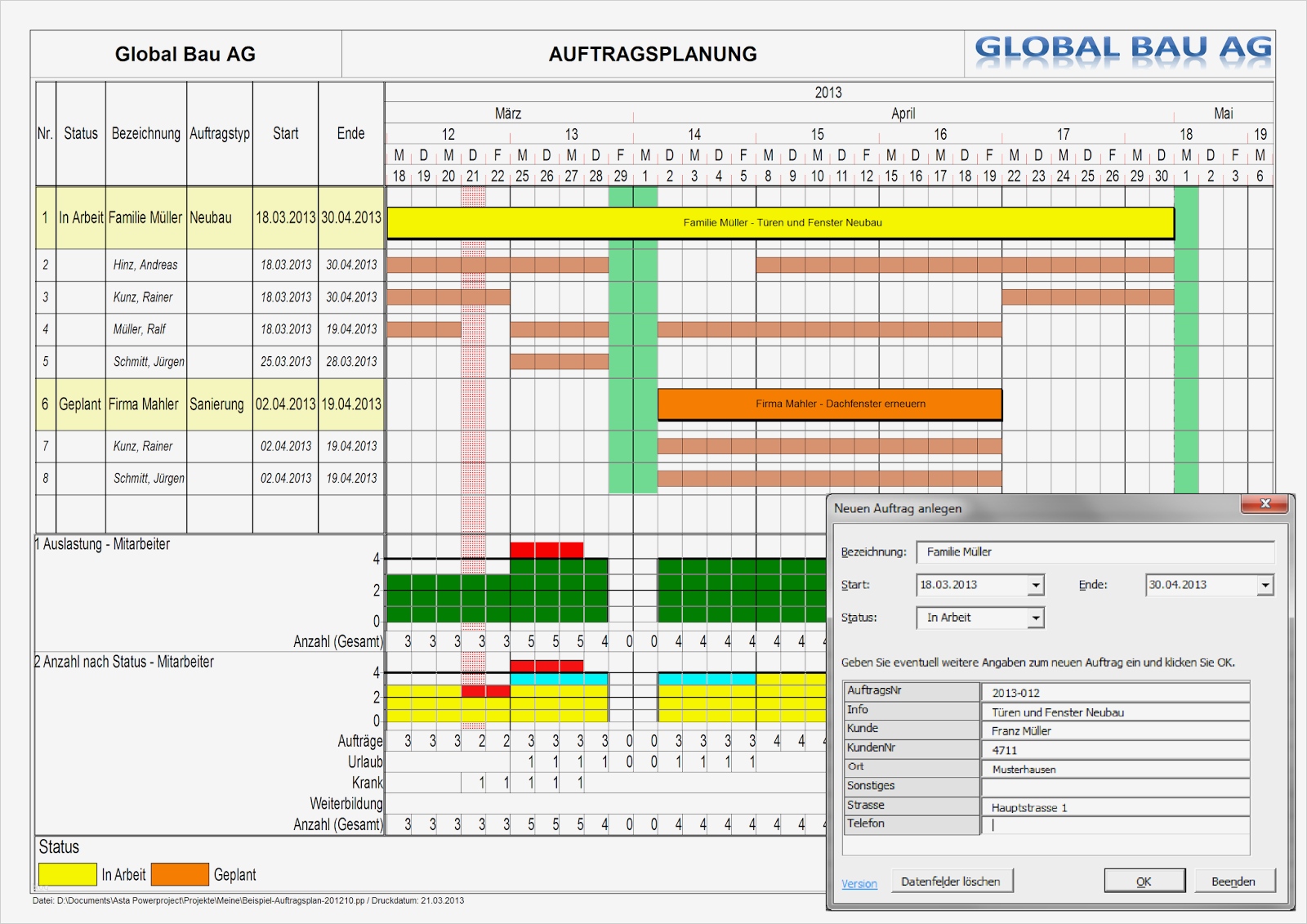Click the Schmitt, Jürgen bar in week 13

(559, 361)
